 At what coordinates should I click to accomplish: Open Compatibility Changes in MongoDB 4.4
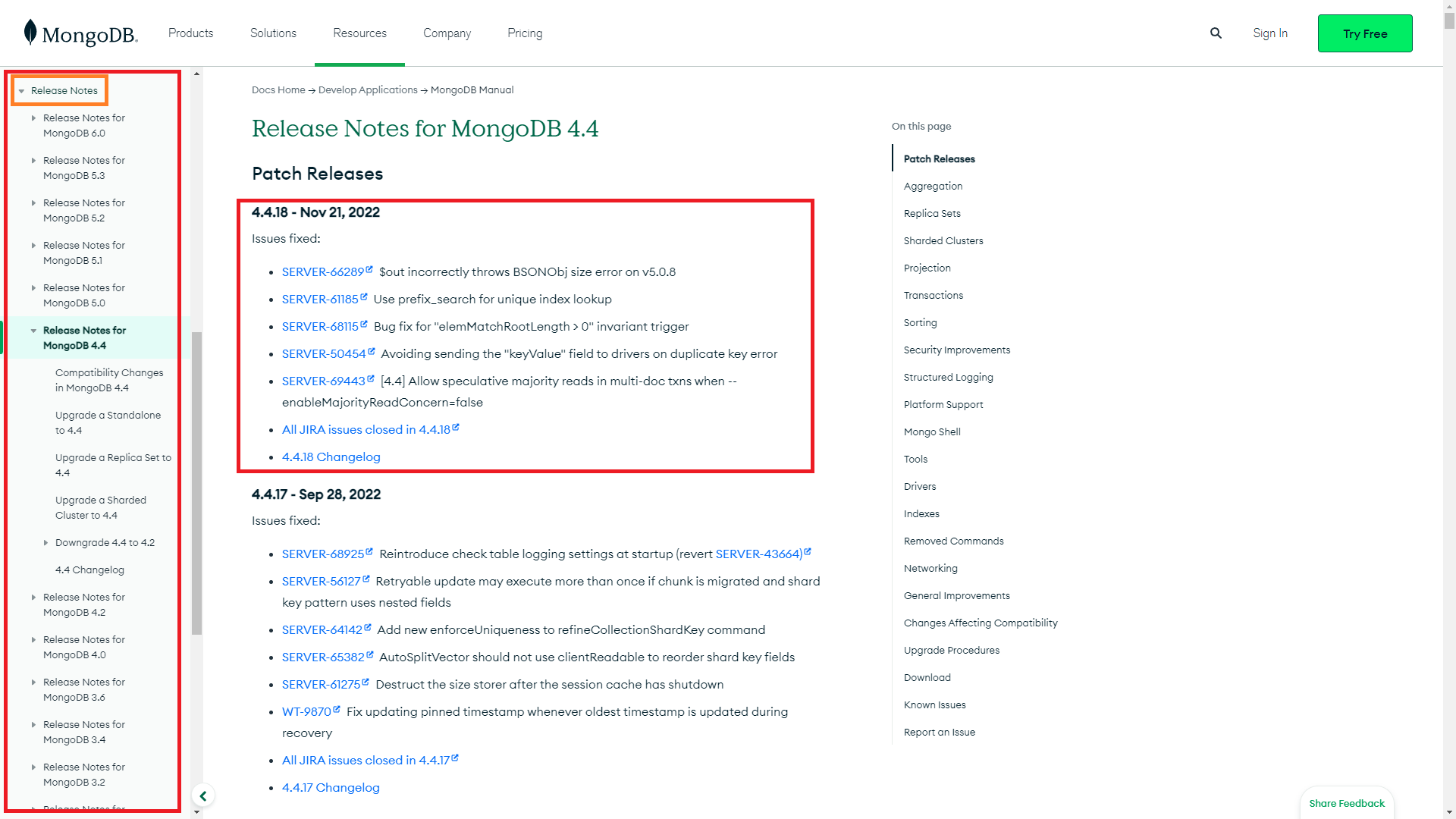108,380
